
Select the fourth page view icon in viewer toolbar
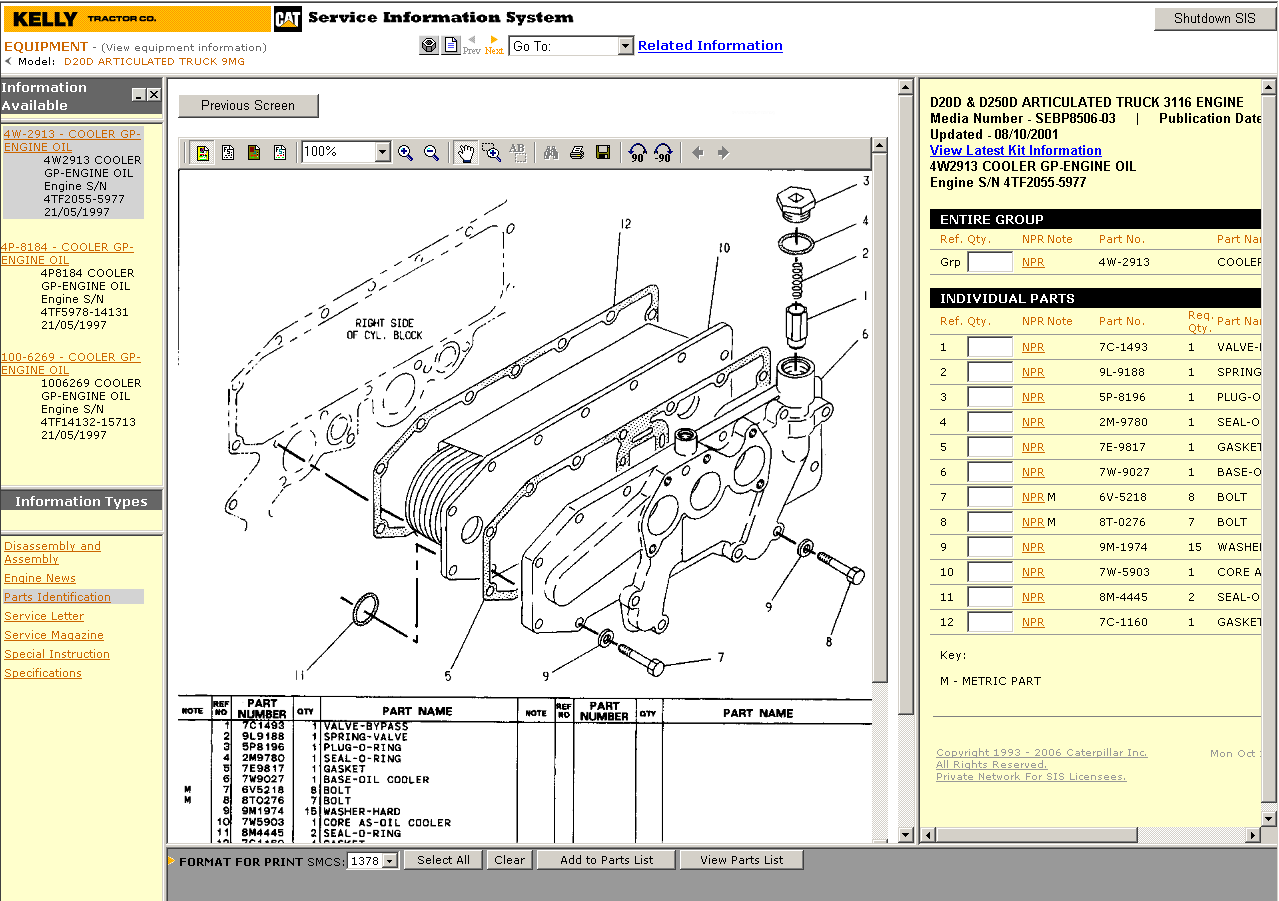(280, 152)
